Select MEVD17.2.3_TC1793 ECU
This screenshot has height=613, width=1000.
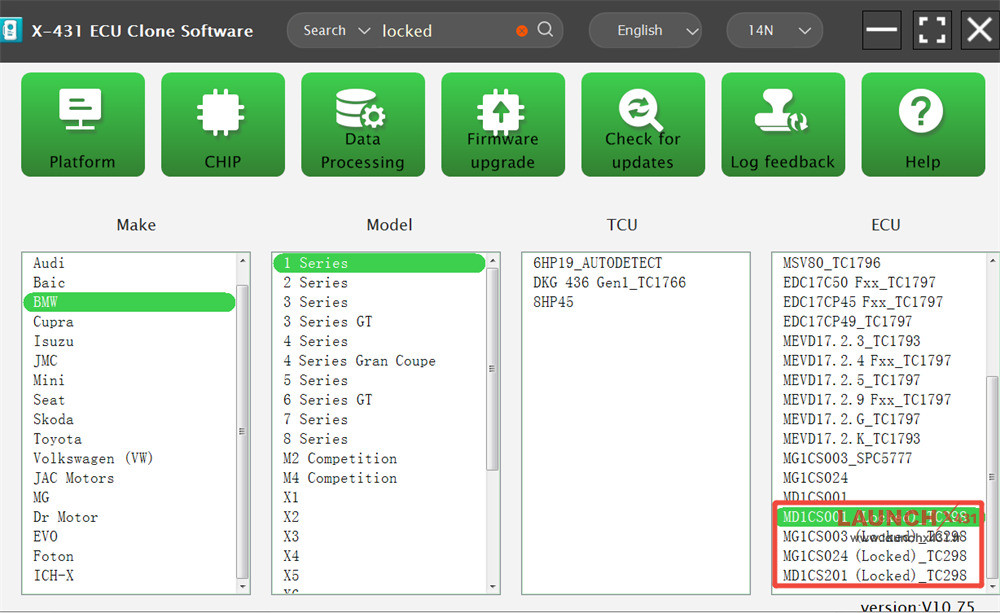coord(851,341)
